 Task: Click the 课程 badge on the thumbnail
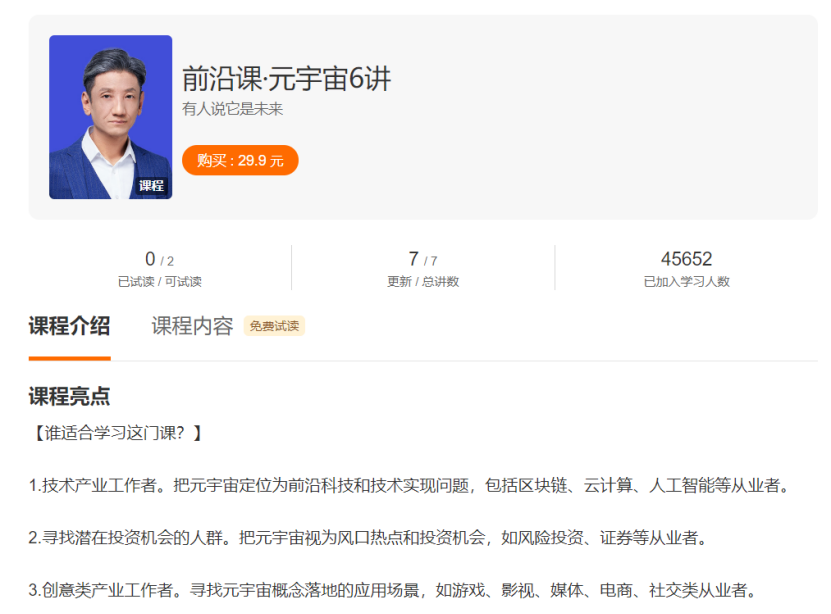coord(151,185)
